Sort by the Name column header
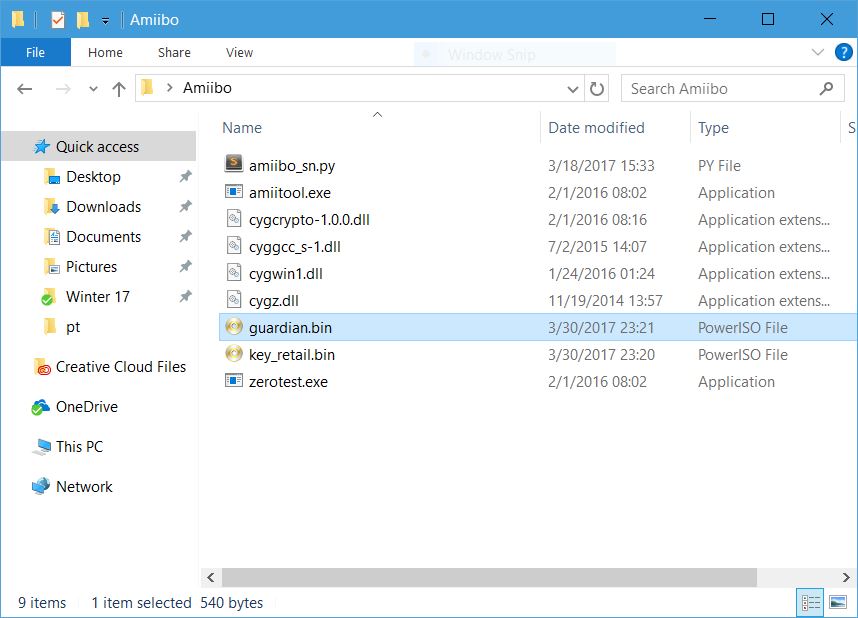Image resolution: width=858 pixels, height=618 pixels. pos(242,128)
